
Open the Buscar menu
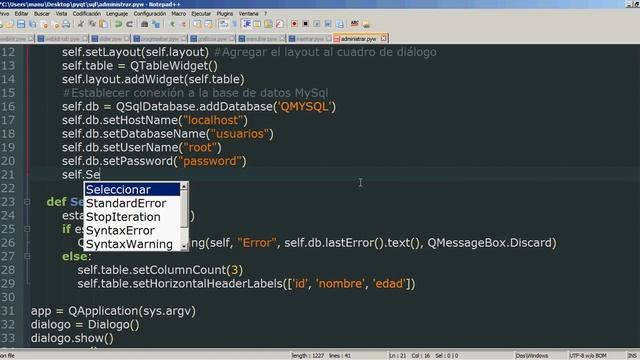(x=42, y=13)
